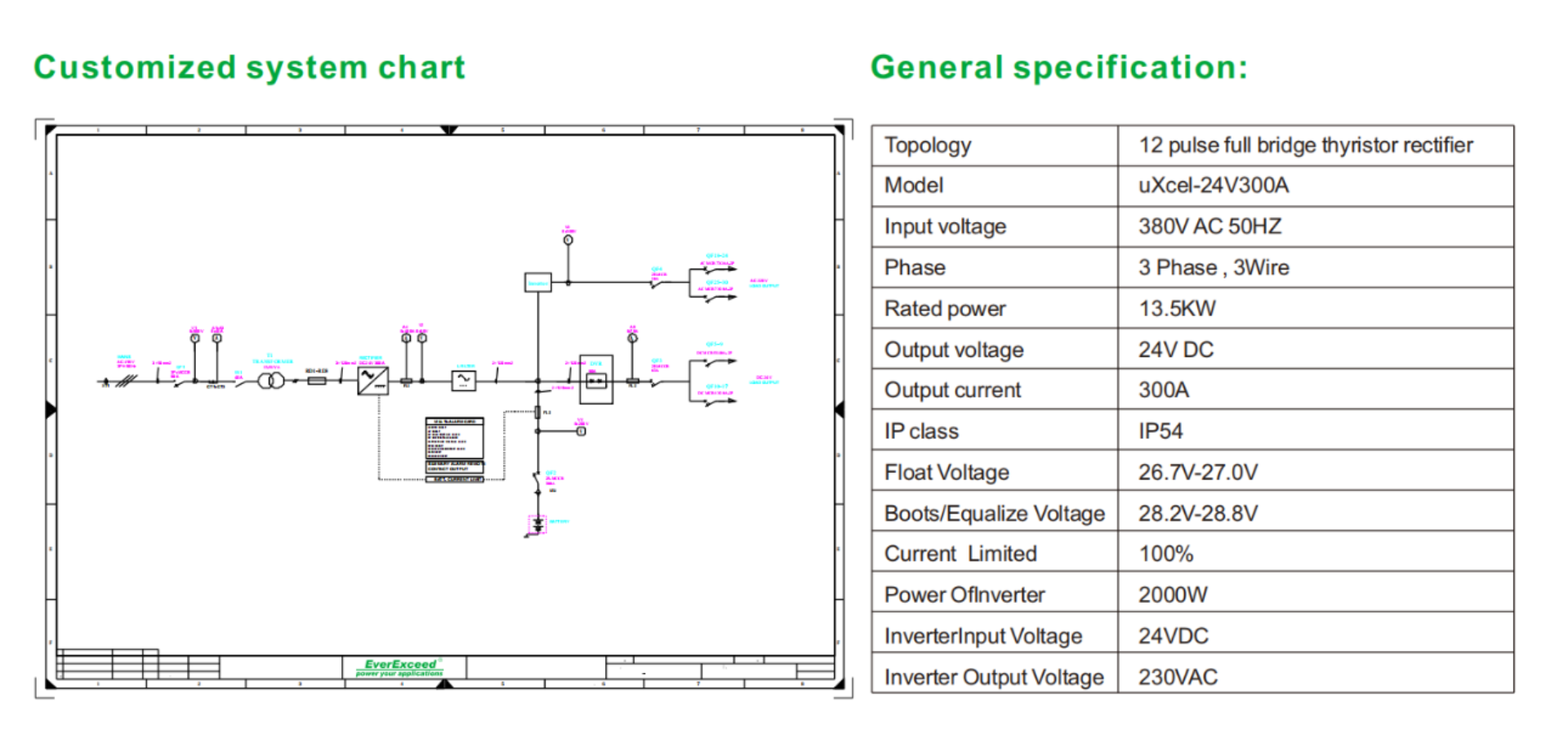The height and width of the screenshot is (735, 1568).
Task: Click the "General specification:" heading
Action: 1059,68
